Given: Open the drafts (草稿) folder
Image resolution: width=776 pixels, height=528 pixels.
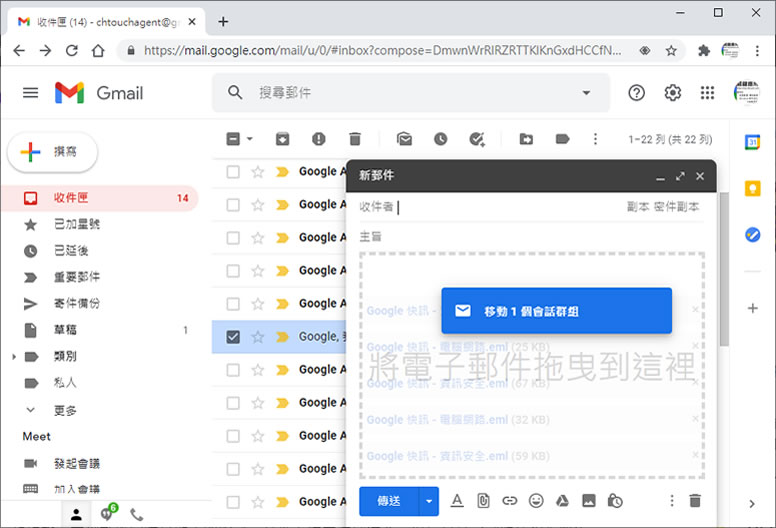Looking at the screenshot, I should tap(65, 330).
